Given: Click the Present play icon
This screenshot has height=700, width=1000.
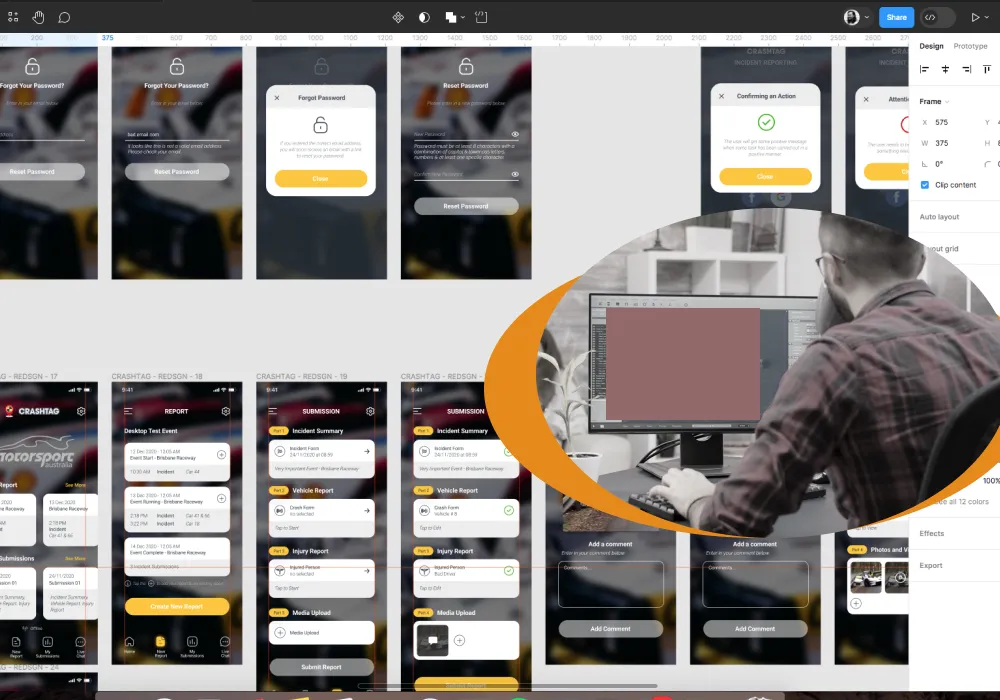Looking at the screenshot, I should (975, 17).
